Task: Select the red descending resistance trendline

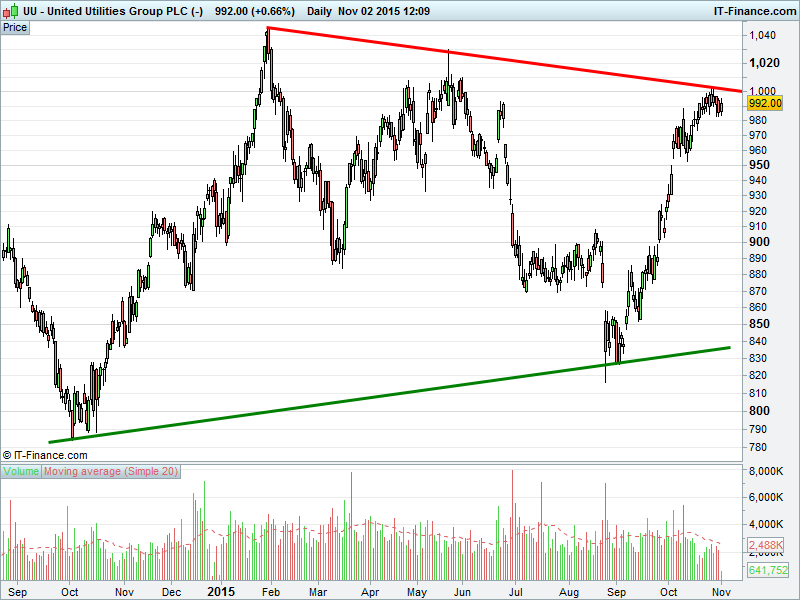Action: pos(500,58)
